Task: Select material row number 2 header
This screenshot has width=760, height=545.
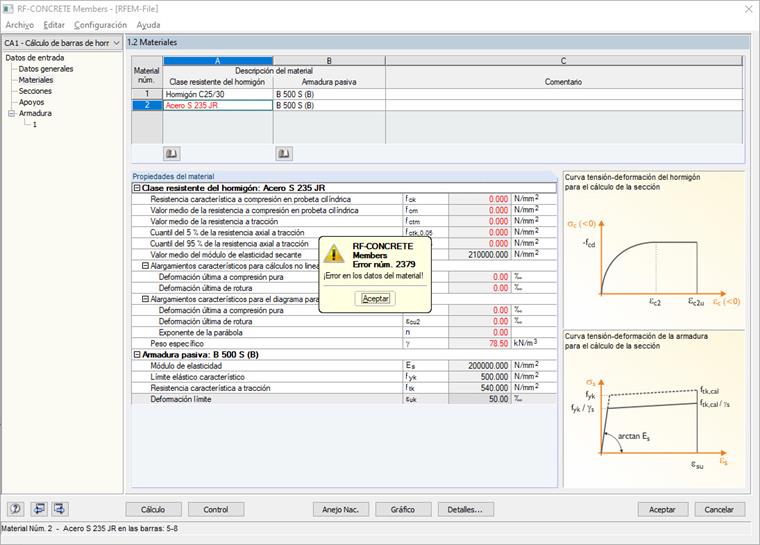Action: pos(147,105)
